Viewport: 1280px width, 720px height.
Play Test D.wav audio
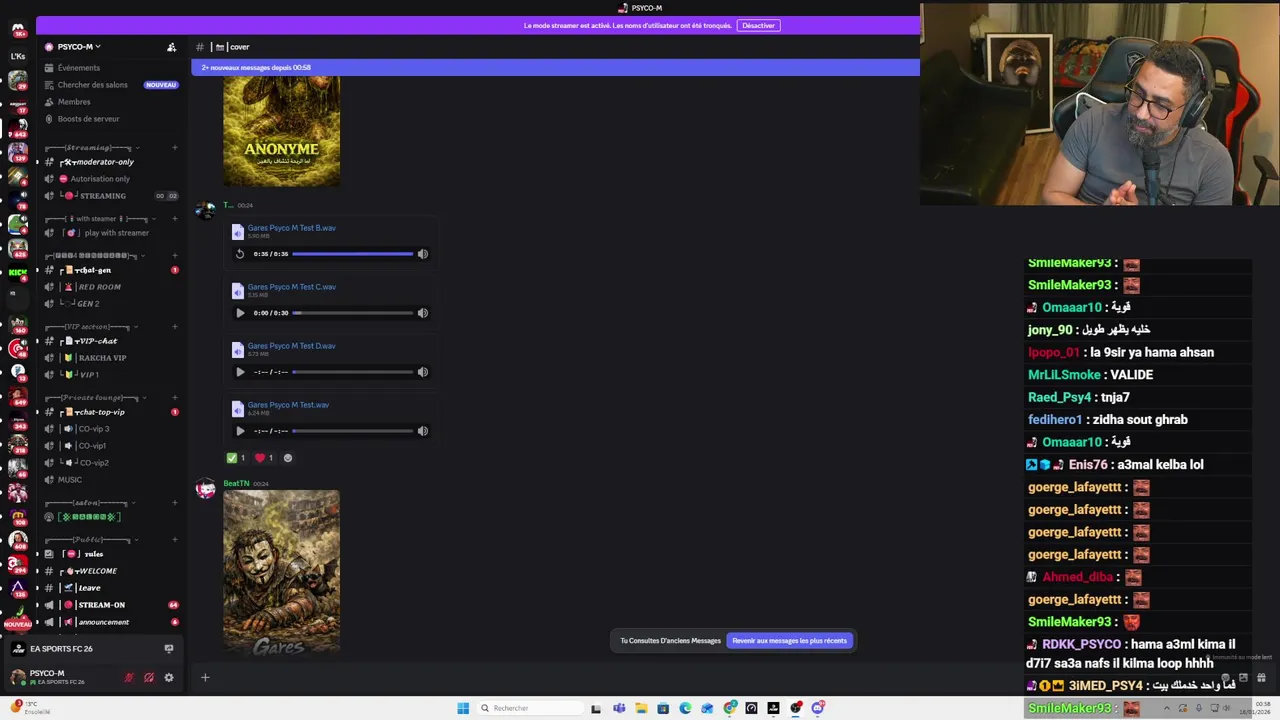240,372
